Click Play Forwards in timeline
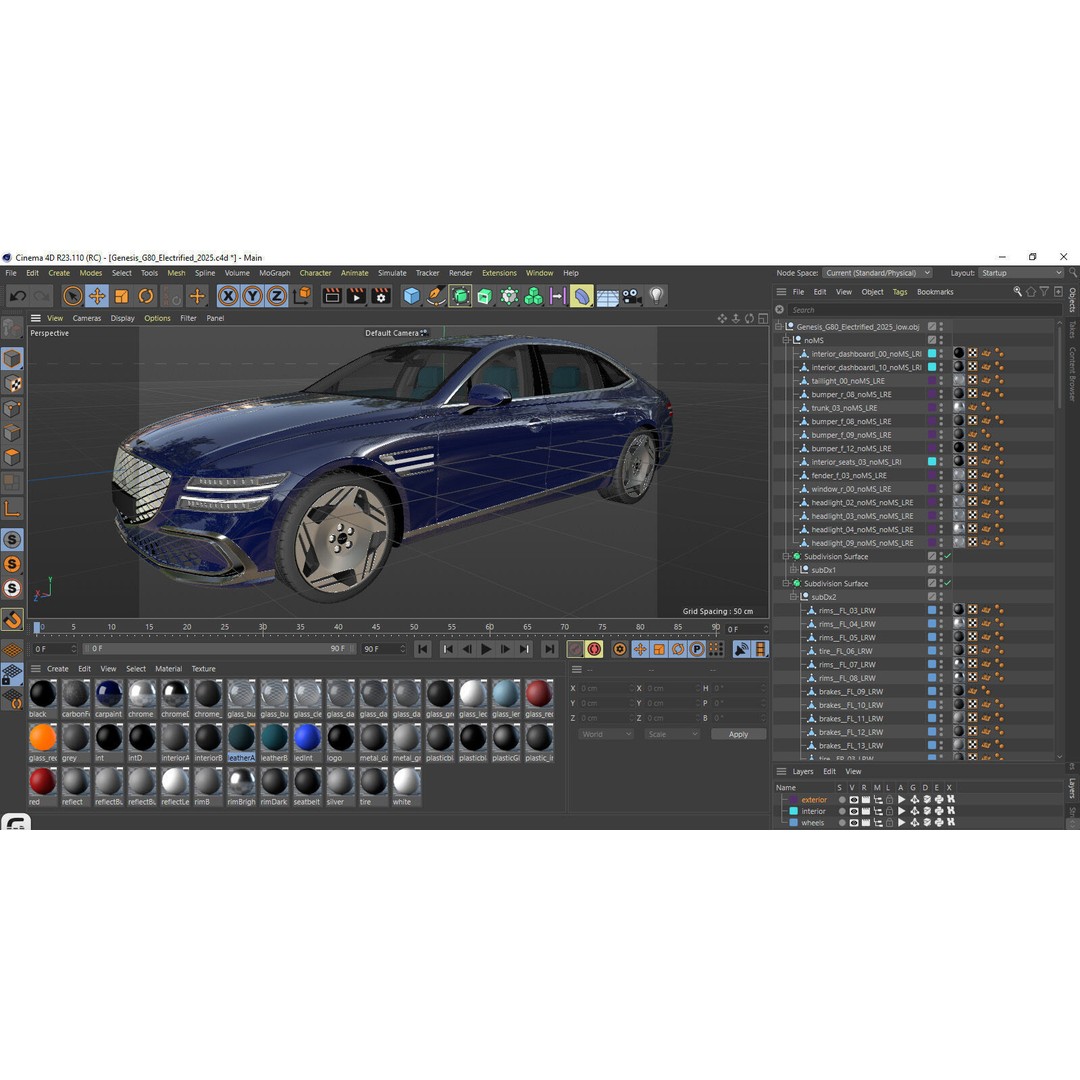The width and height of the screenshot is (1080, 1080). 486,649
